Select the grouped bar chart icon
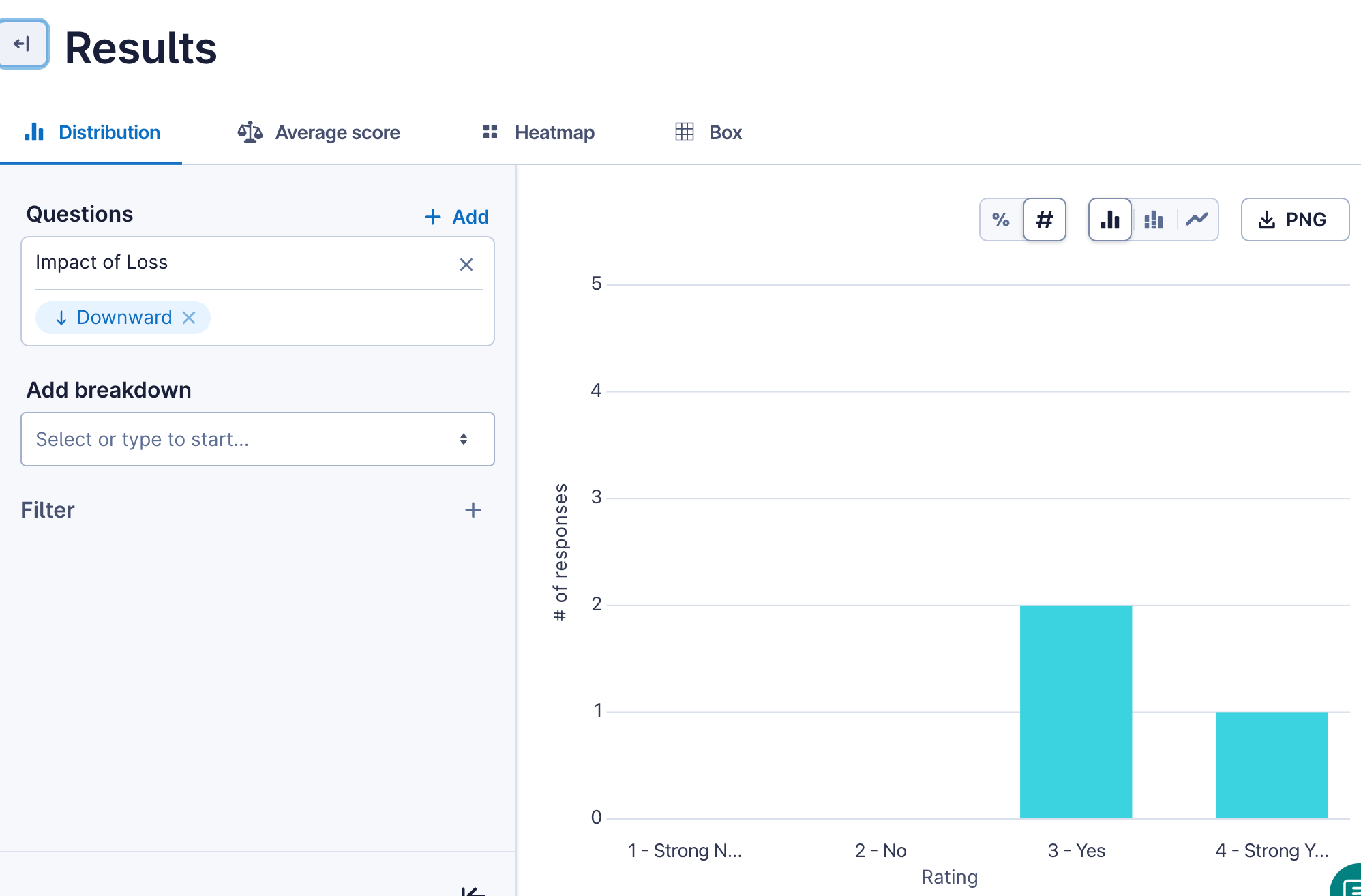Image resolution: width=1361 pixels, height=896 pixels. pos(1154,220)
